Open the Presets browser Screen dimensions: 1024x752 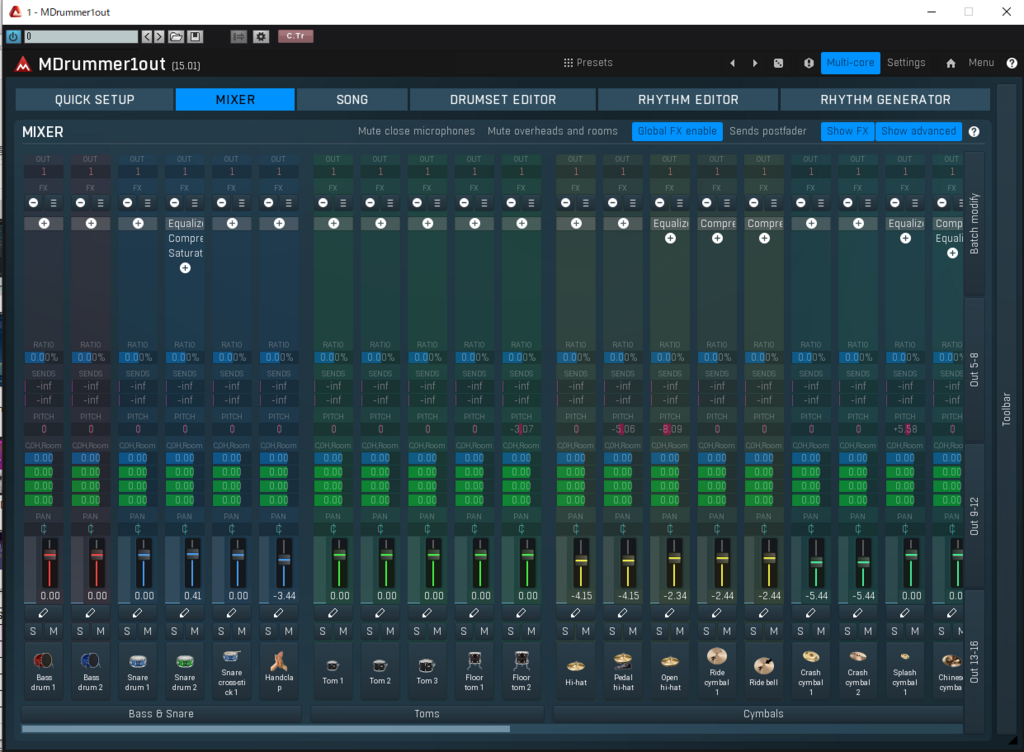coord(588,63)
